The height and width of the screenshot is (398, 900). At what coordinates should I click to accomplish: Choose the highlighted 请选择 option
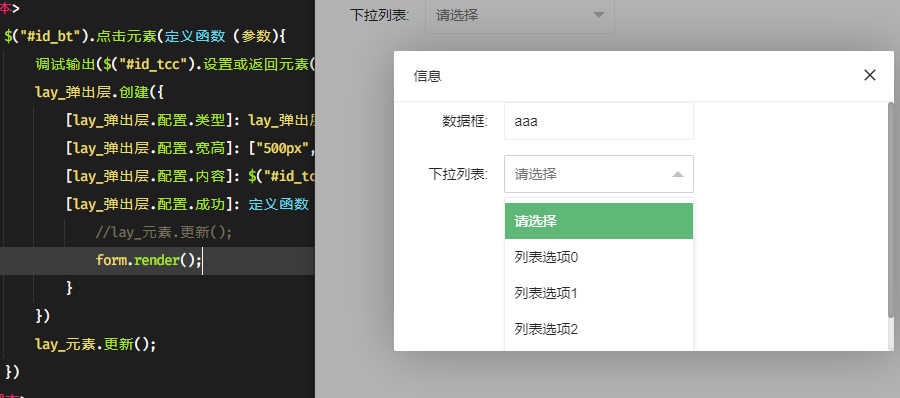(599, 221)
